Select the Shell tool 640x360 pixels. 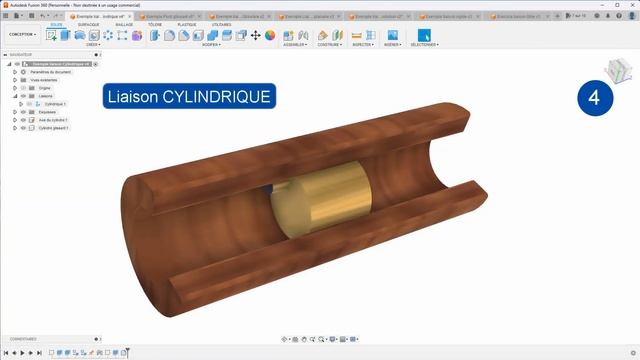point(198,35)
